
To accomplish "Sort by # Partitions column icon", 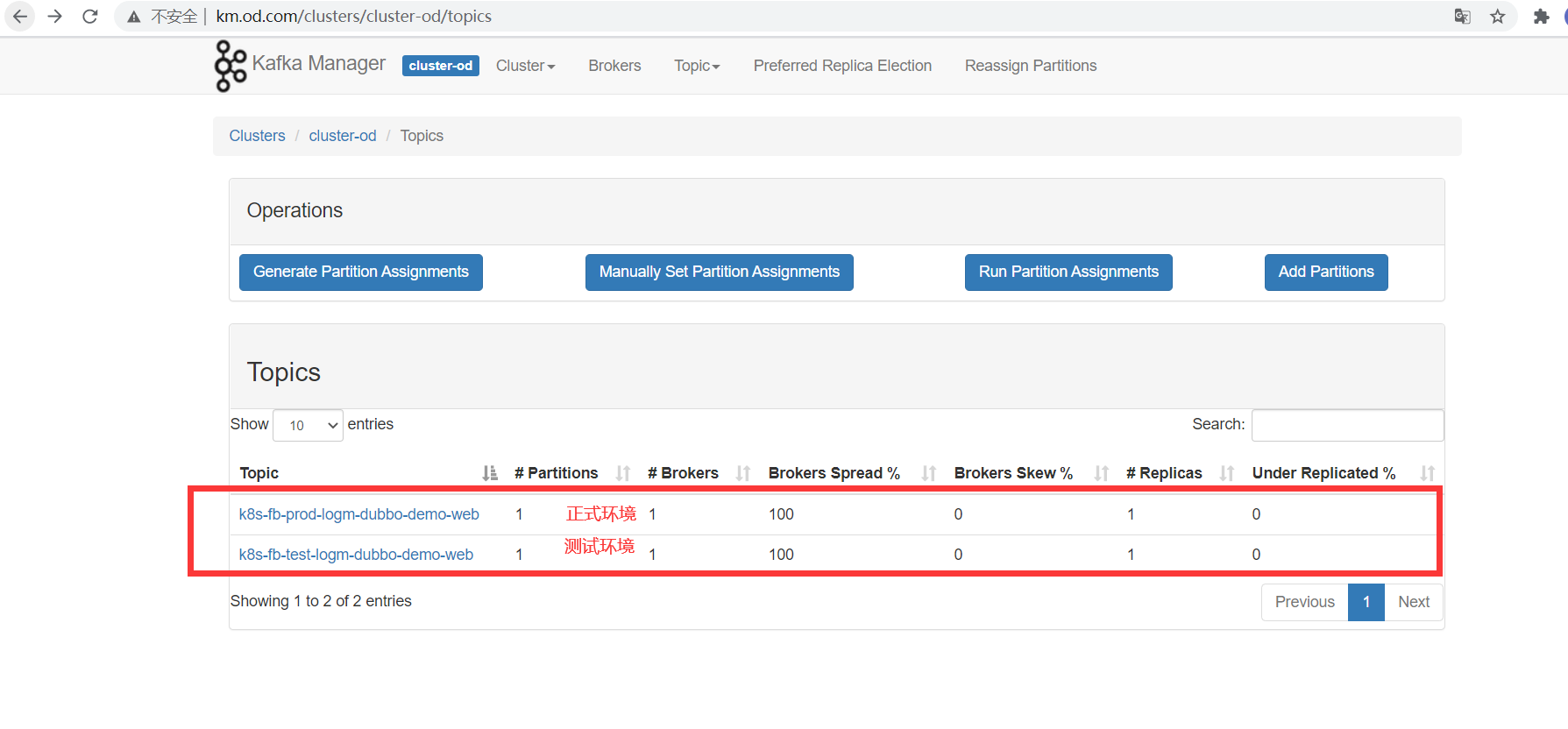I will pyautogui.click(x=623, y=473).
